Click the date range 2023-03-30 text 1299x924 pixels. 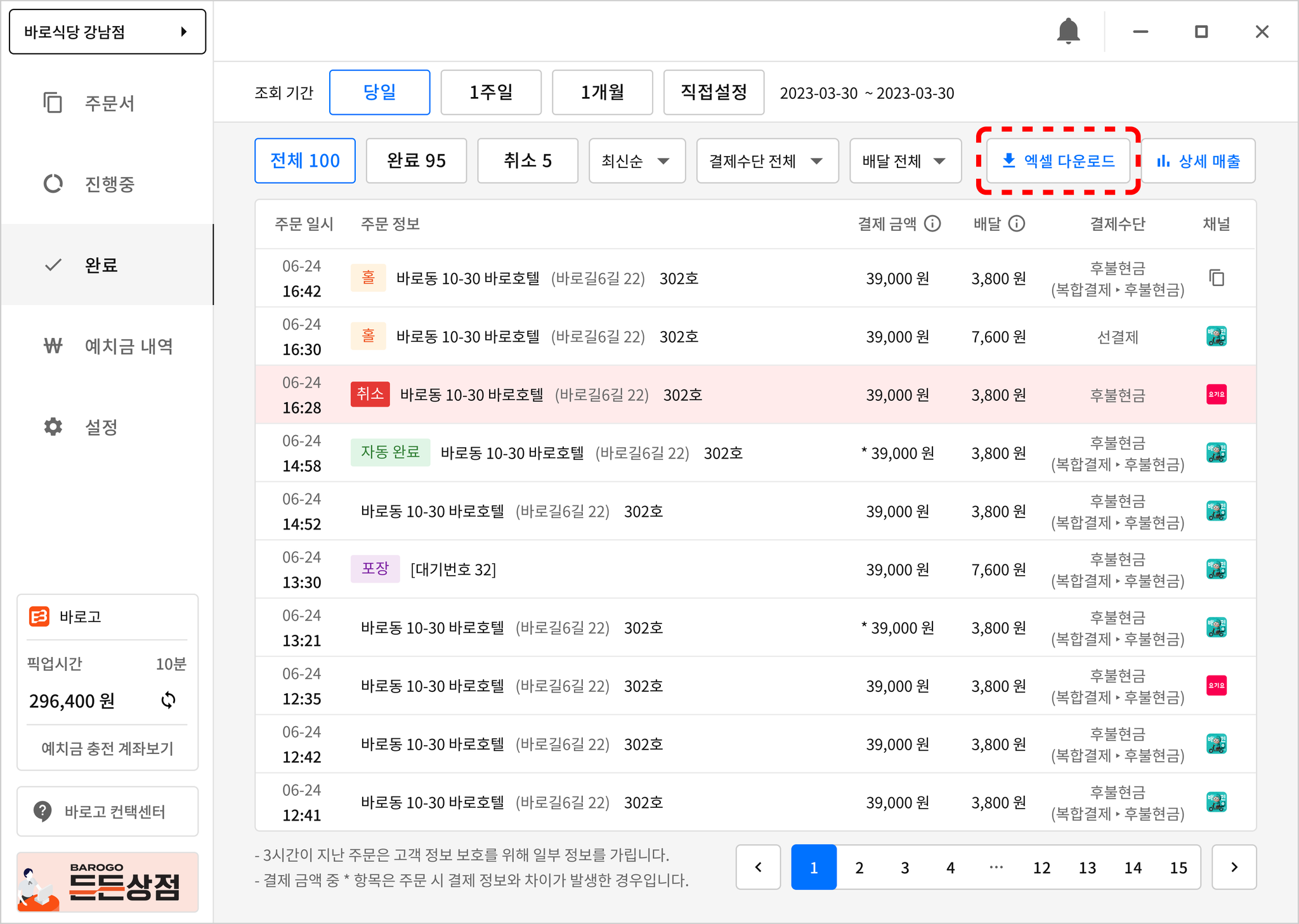pyautogui.click(x=867, y=93)
